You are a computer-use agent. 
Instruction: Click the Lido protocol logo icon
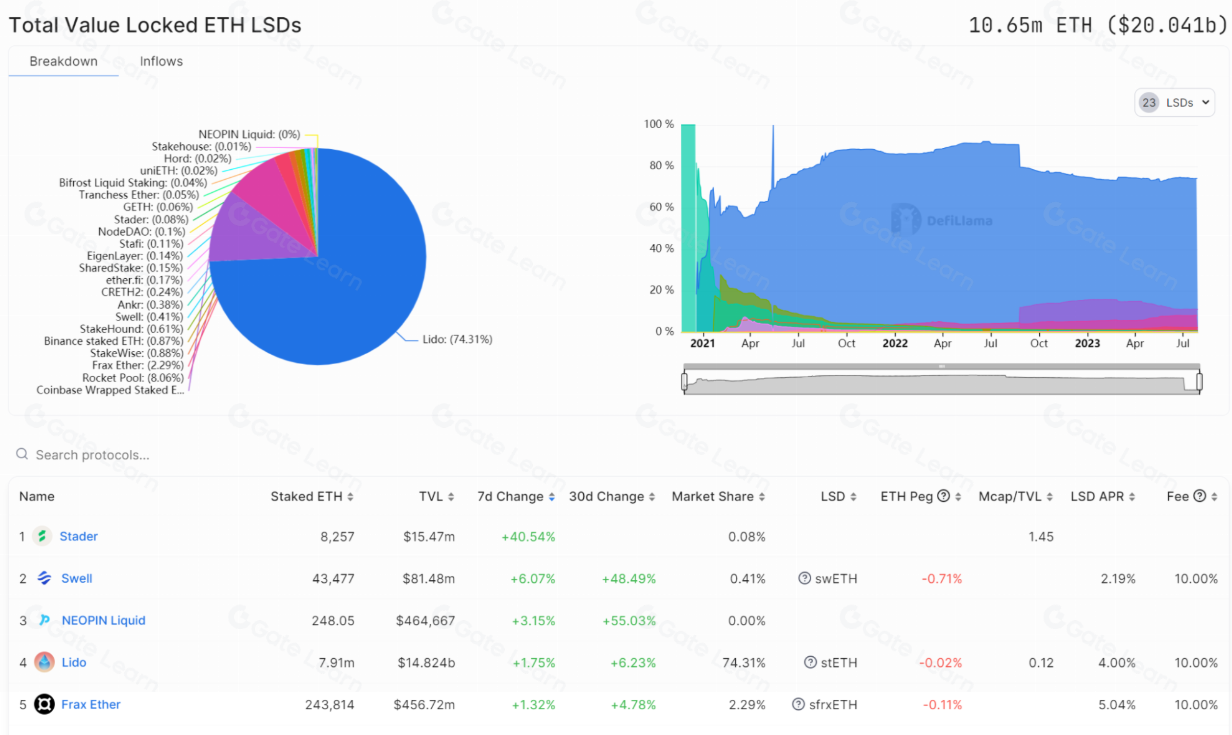coord(44,662)
